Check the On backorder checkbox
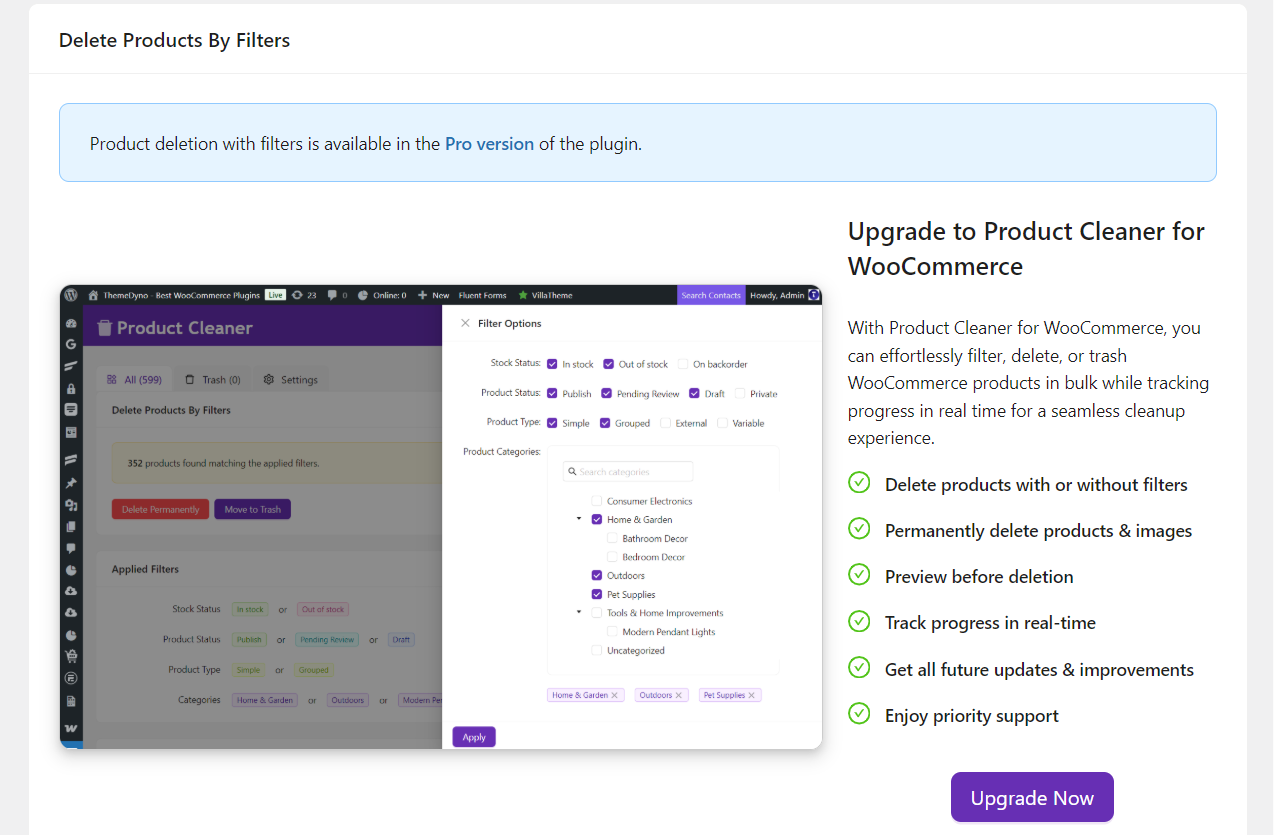 (683, 364)
